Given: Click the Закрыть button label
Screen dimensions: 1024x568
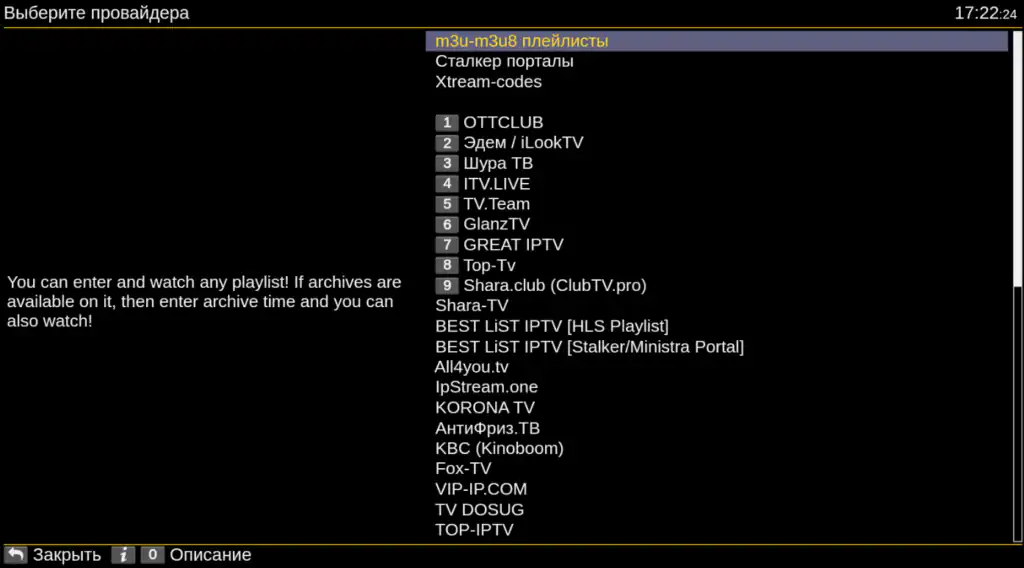Looking at the screenshot, I should tap(67, 555).
